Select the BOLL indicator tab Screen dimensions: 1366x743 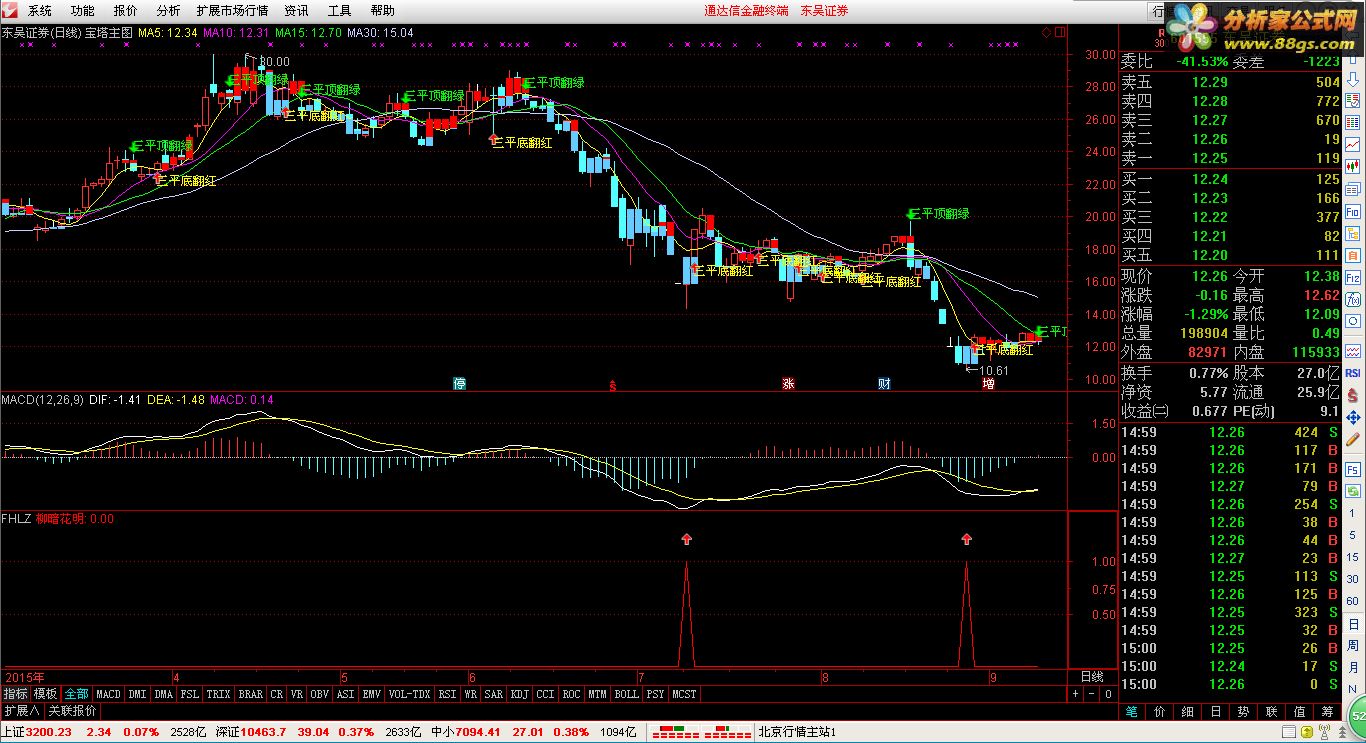(x=626, y=694)
